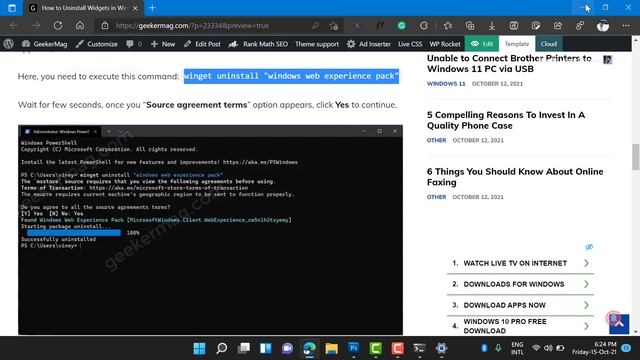Open GeekerMag site dashboard menu

click(44, 44)
